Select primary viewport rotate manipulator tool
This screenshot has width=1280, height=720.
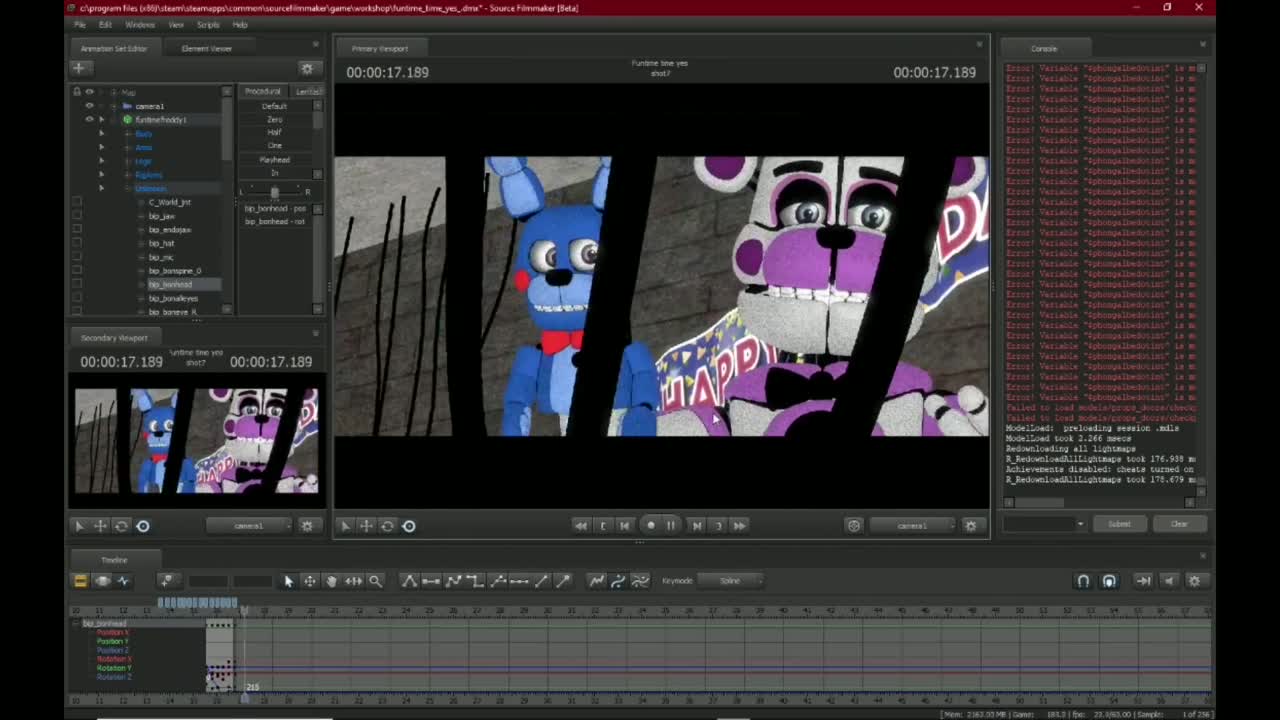(x=387, y=526)
